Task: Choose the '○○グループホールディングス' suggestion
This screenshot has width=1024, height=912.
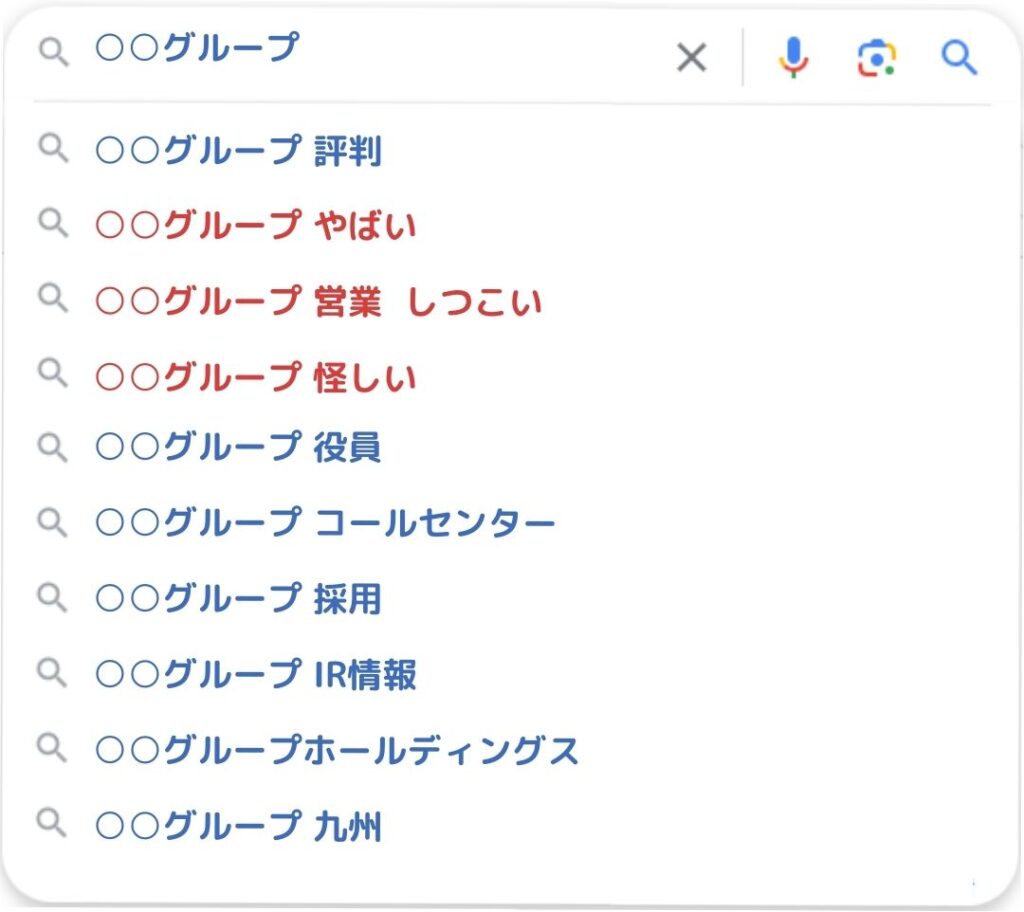Action: click(x=337, y=749)
